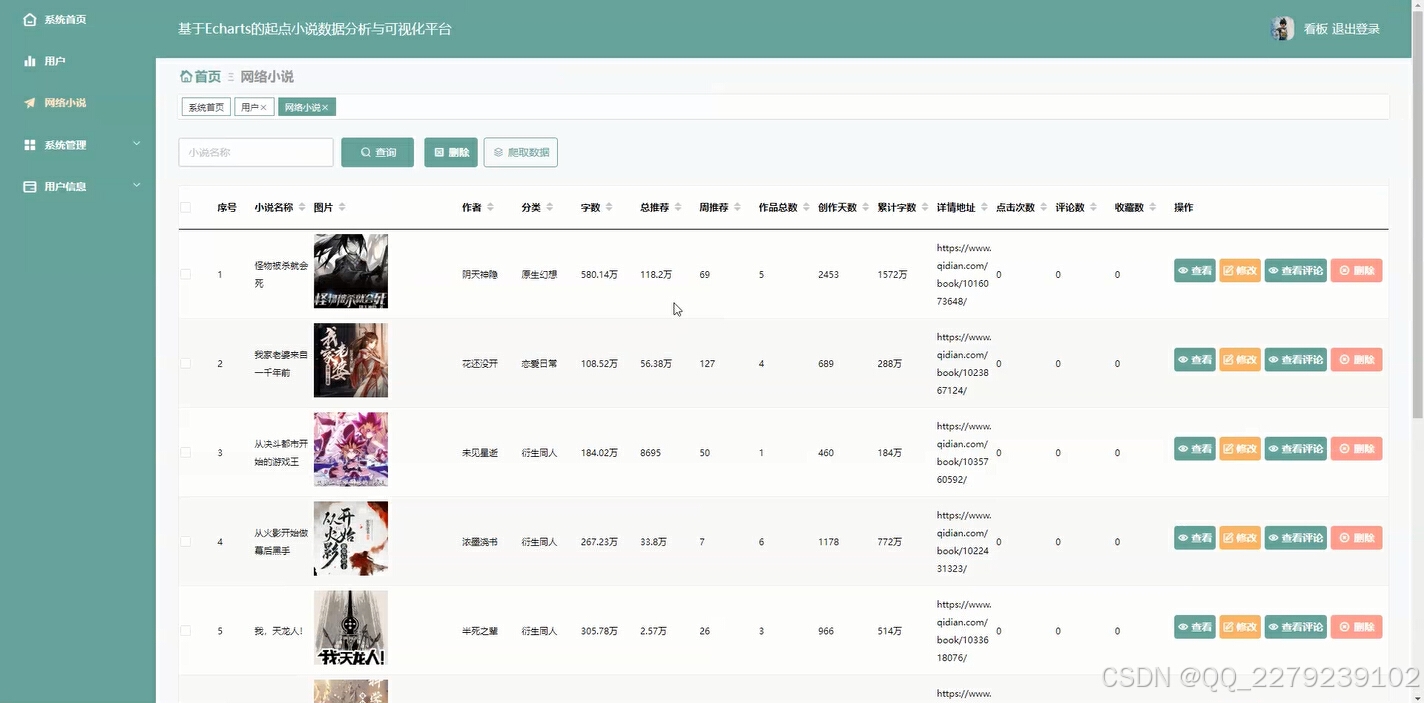Open 网络小说 in the sidebar
This screenshot has height=703, width=1424.
coord(55,103)
